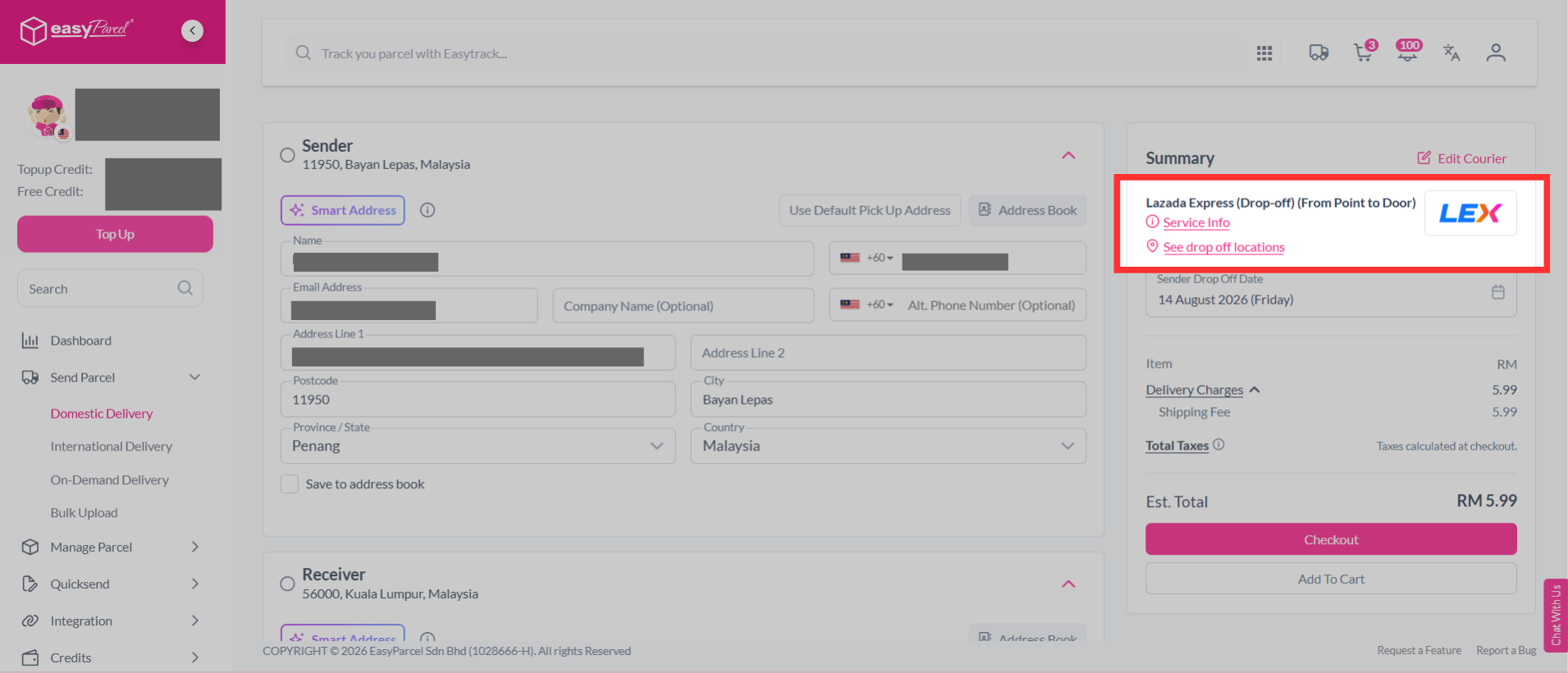Click the Address Line 1 field
The width and height of the screenshot is (1568, 673).
pos(478,353)
